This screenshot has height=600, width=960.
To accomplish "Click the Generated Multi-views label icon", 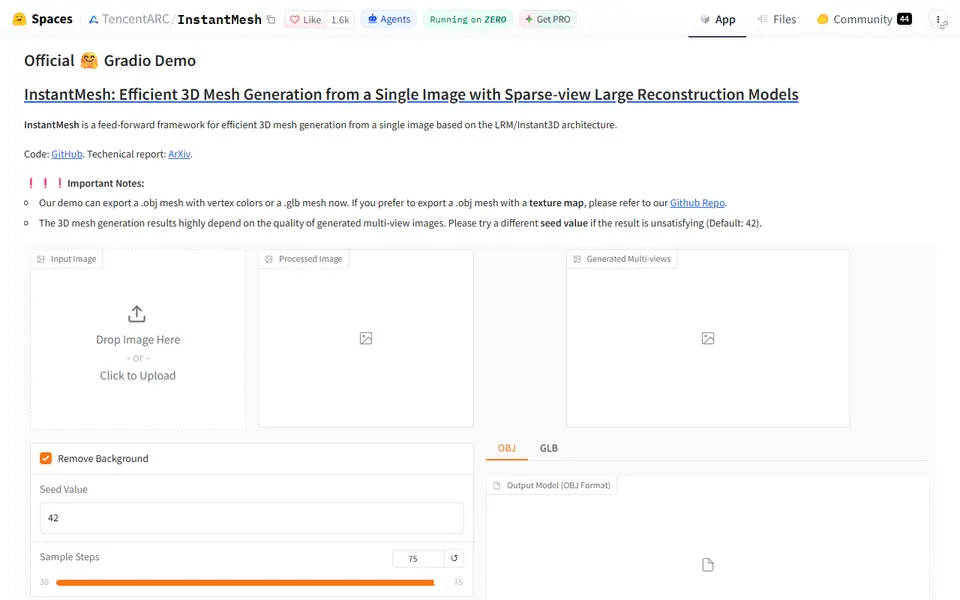I will tap(577, 259).
